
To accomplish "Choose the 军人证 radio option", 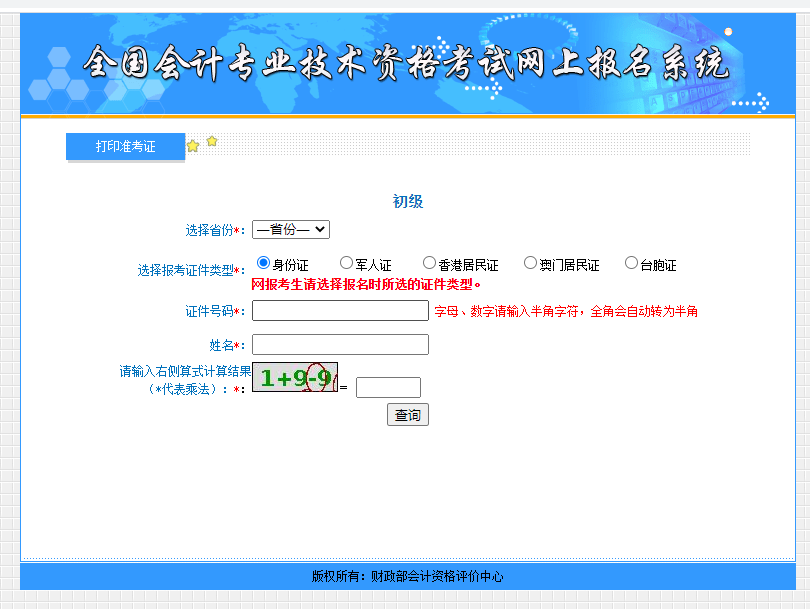I will click(x=347, y=263).
